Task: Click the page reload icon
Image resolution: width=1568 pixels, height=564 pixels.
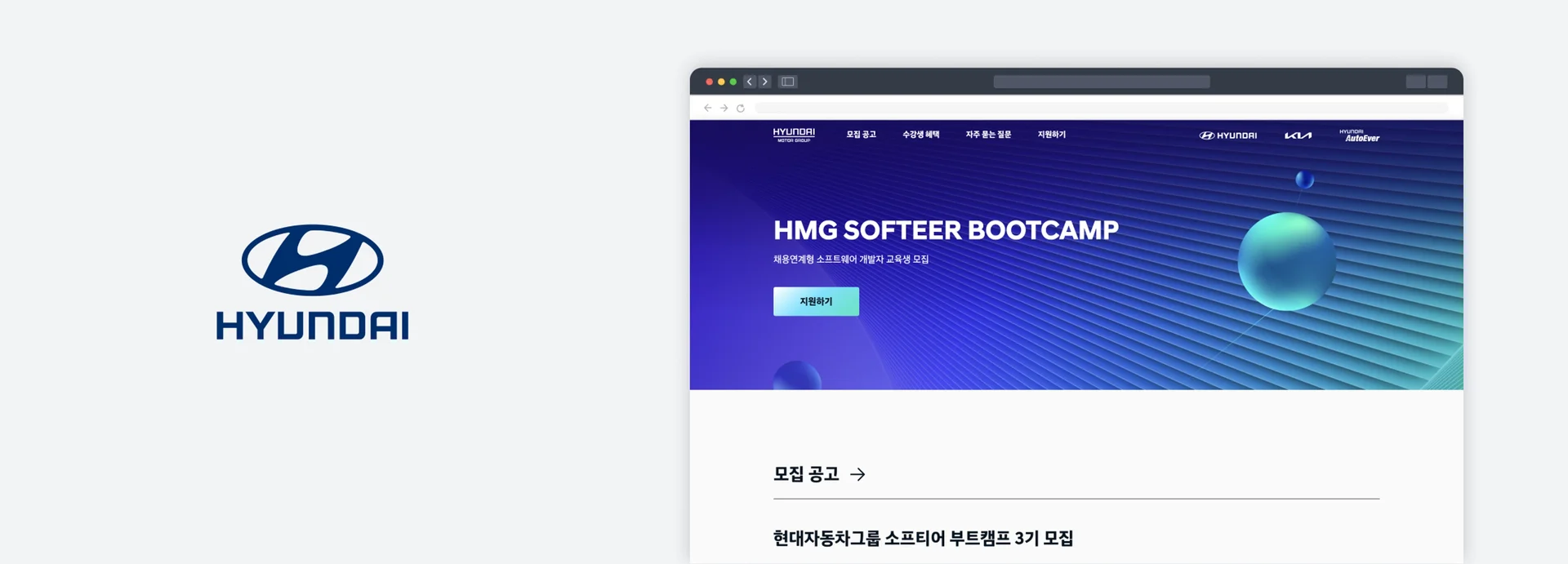Action: pyautogui.click(x=741, y=108)
